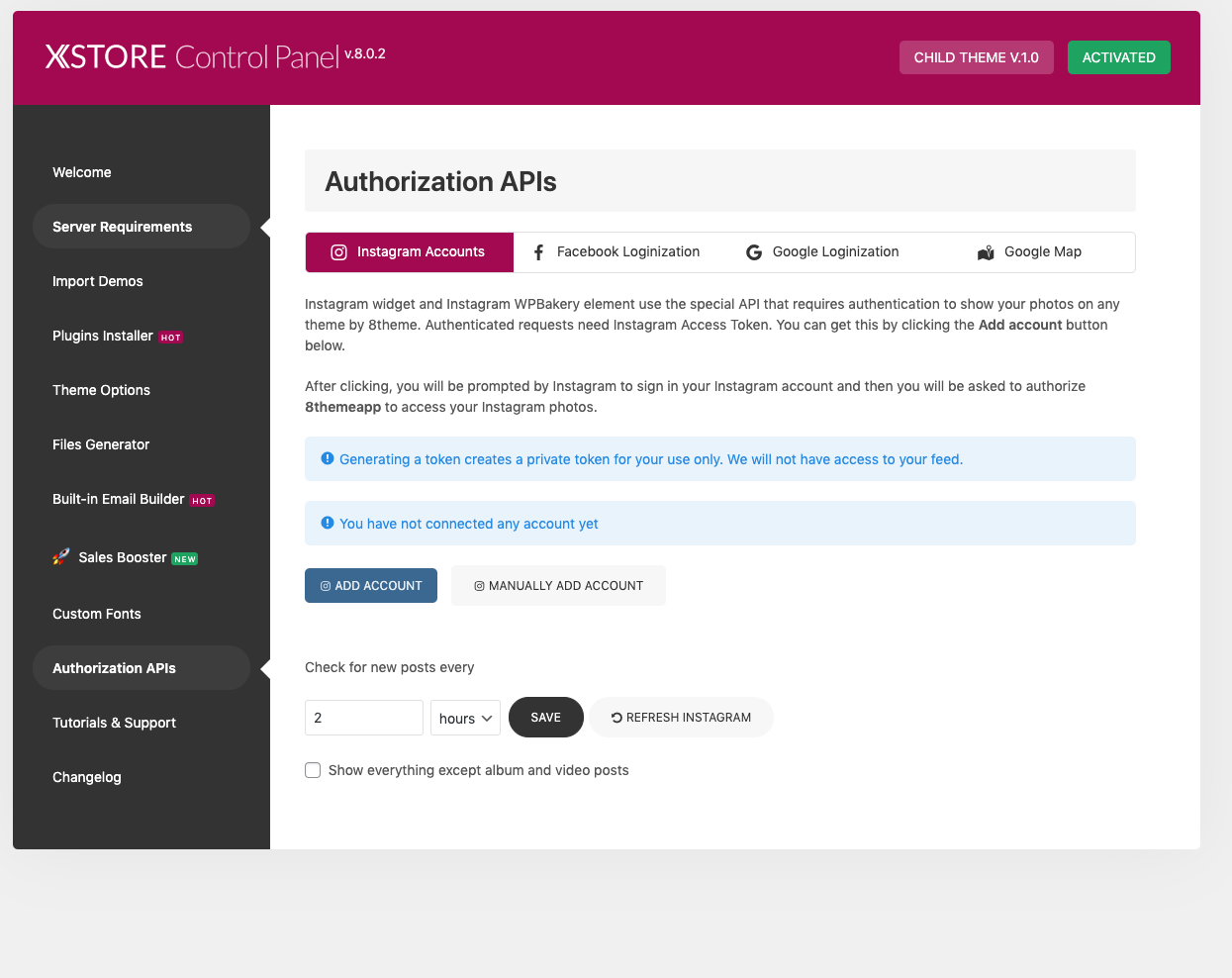Click the Google Map pin icon

coord(986,253)
